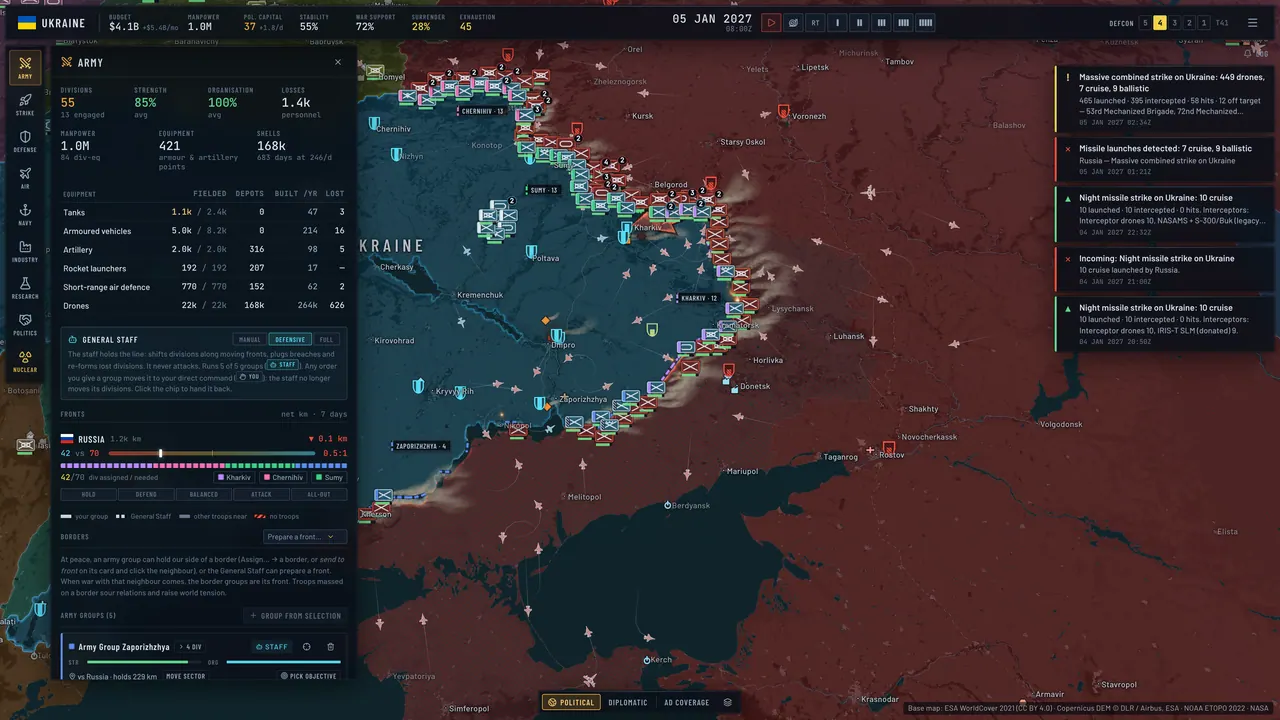Click Group From Selection button
The width and height of the screenshot is (1280, 720).
(295, 616)
